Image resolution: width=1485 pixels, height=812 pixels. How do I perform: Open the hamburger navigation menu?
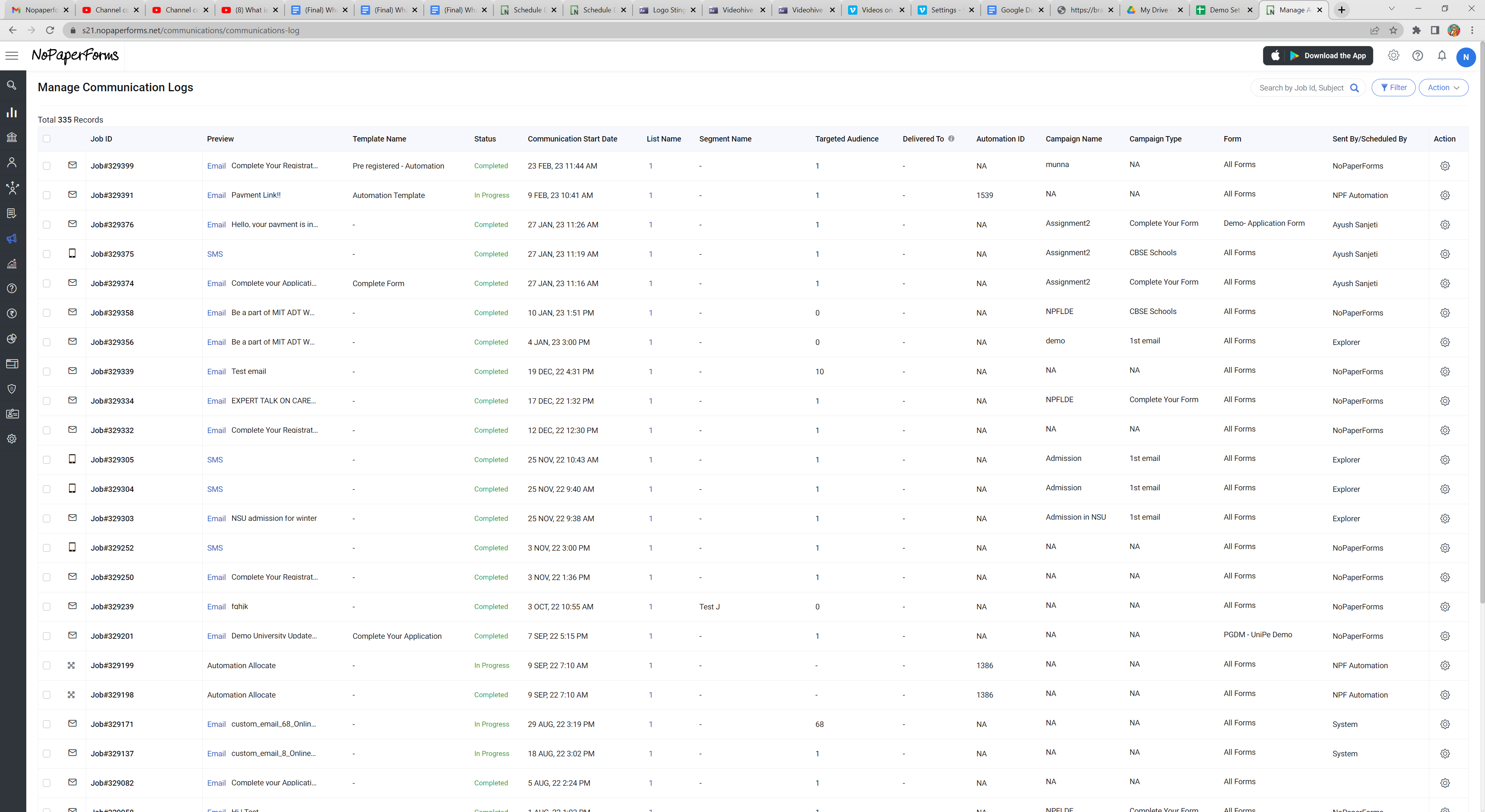pyautogui.click(x=12, y=56)
